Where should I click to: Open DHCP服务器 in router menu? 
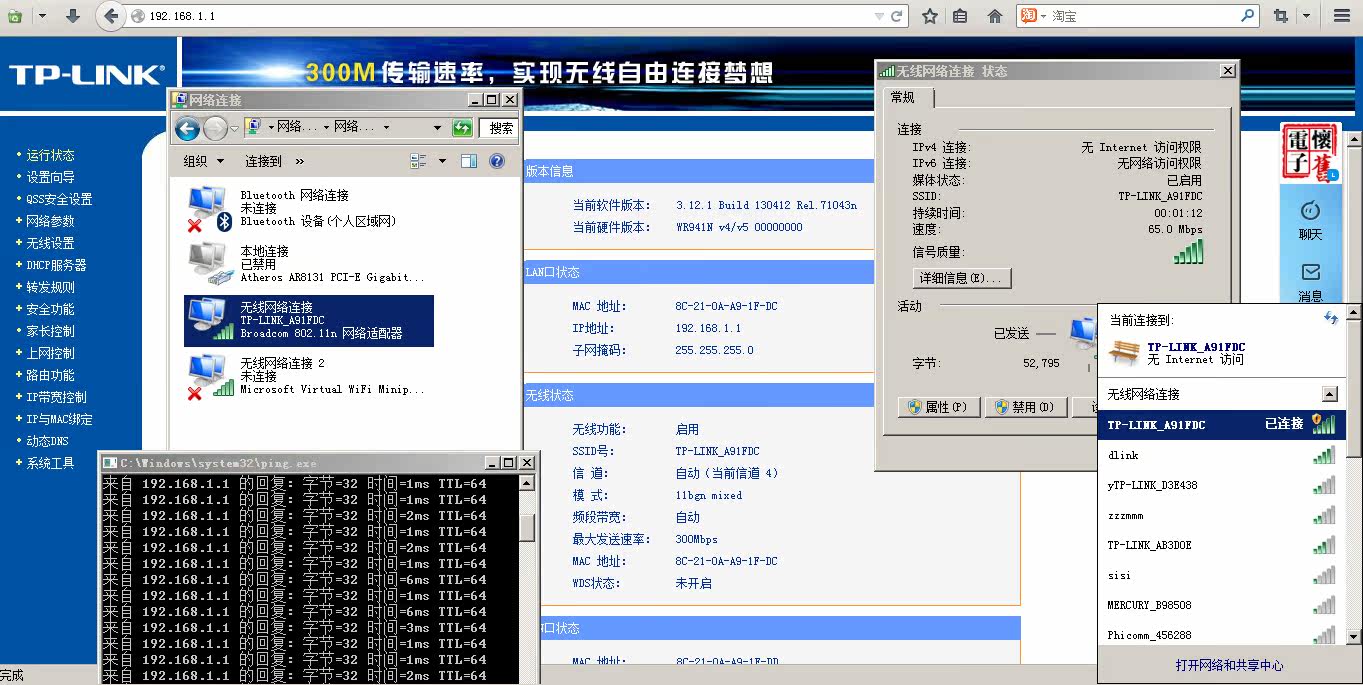[x=56, y=265]
